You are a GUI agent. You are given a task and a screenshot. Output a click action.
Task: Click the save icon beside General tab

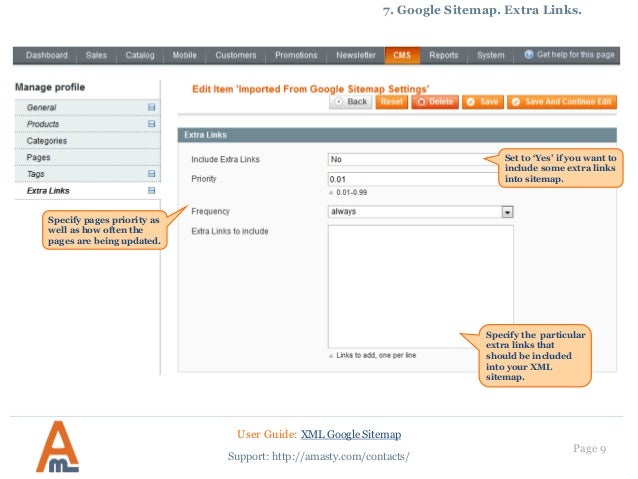(x=151, y=107)
